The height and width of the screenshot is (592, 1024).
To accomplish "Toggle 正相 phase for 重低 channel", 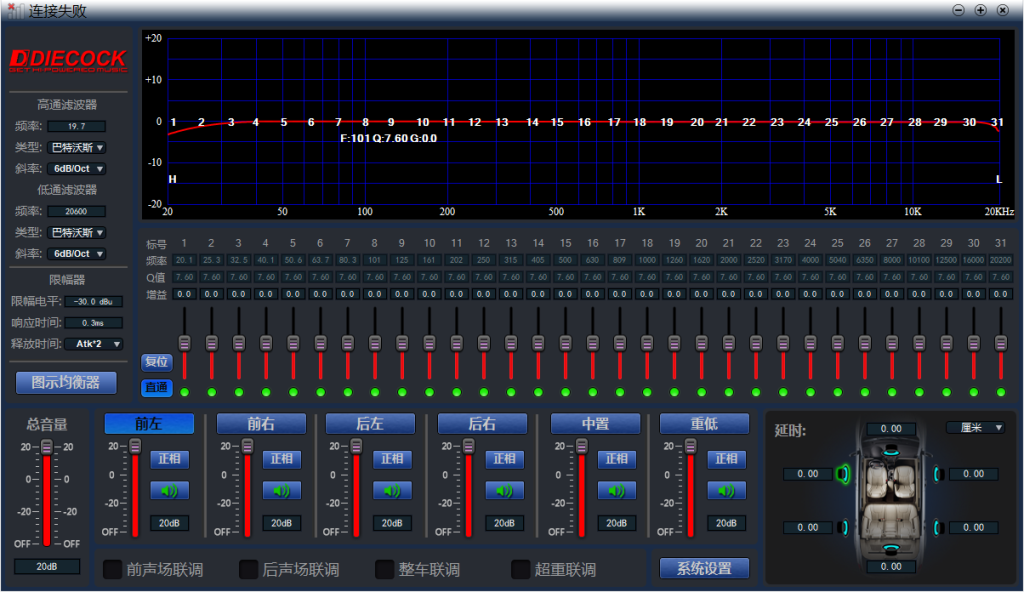I will click(x=726, y=459).
